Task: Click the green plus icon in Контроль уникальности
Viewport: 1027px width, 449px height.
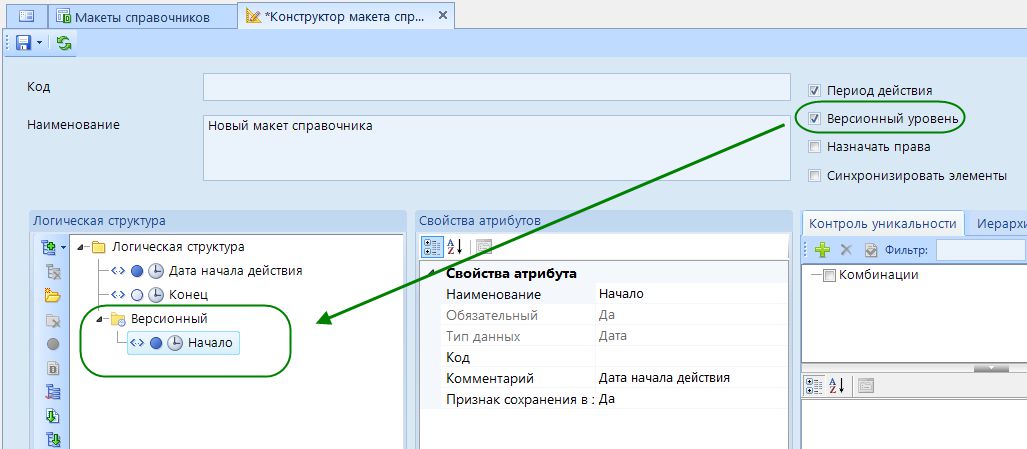Action: tap(822, 250)
